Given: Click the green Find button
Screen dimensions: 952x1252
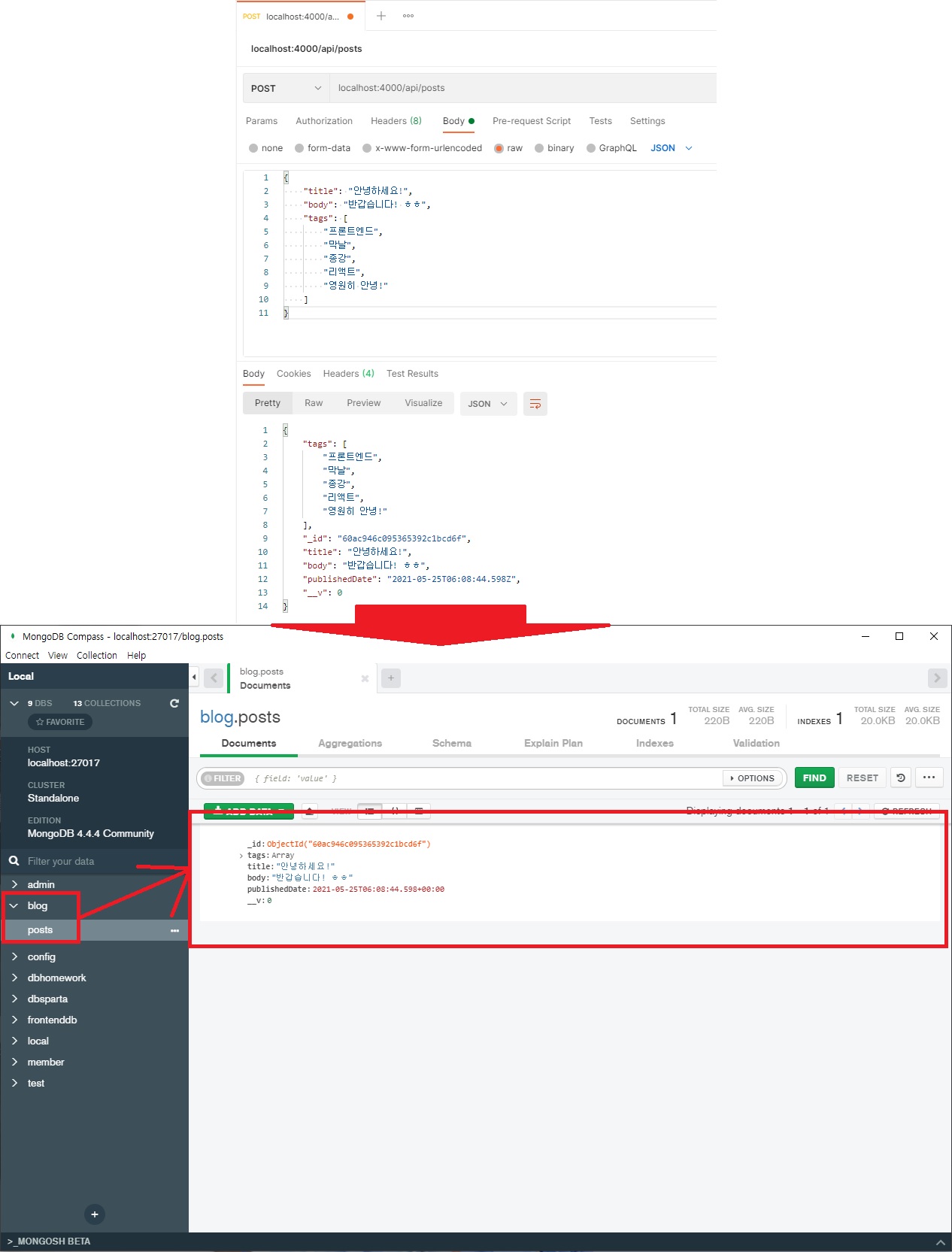Looking at the screenshot, I should pos(814,778).
